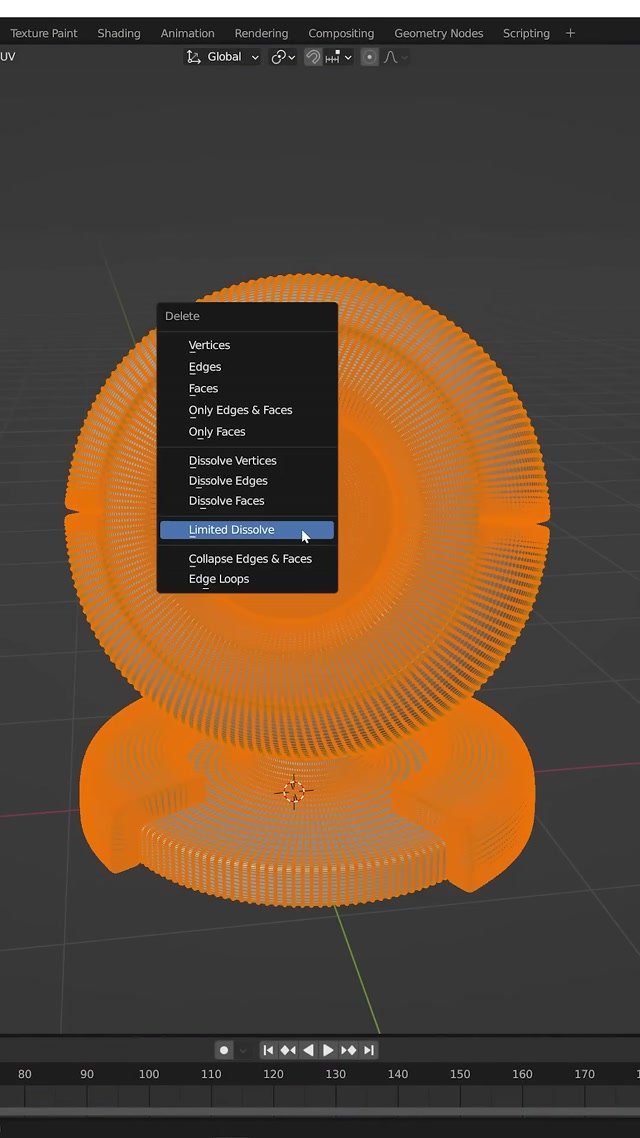Jump to the previous keyframe
Viewport: 640px width, 1138px height.
tap(288, 1050)
